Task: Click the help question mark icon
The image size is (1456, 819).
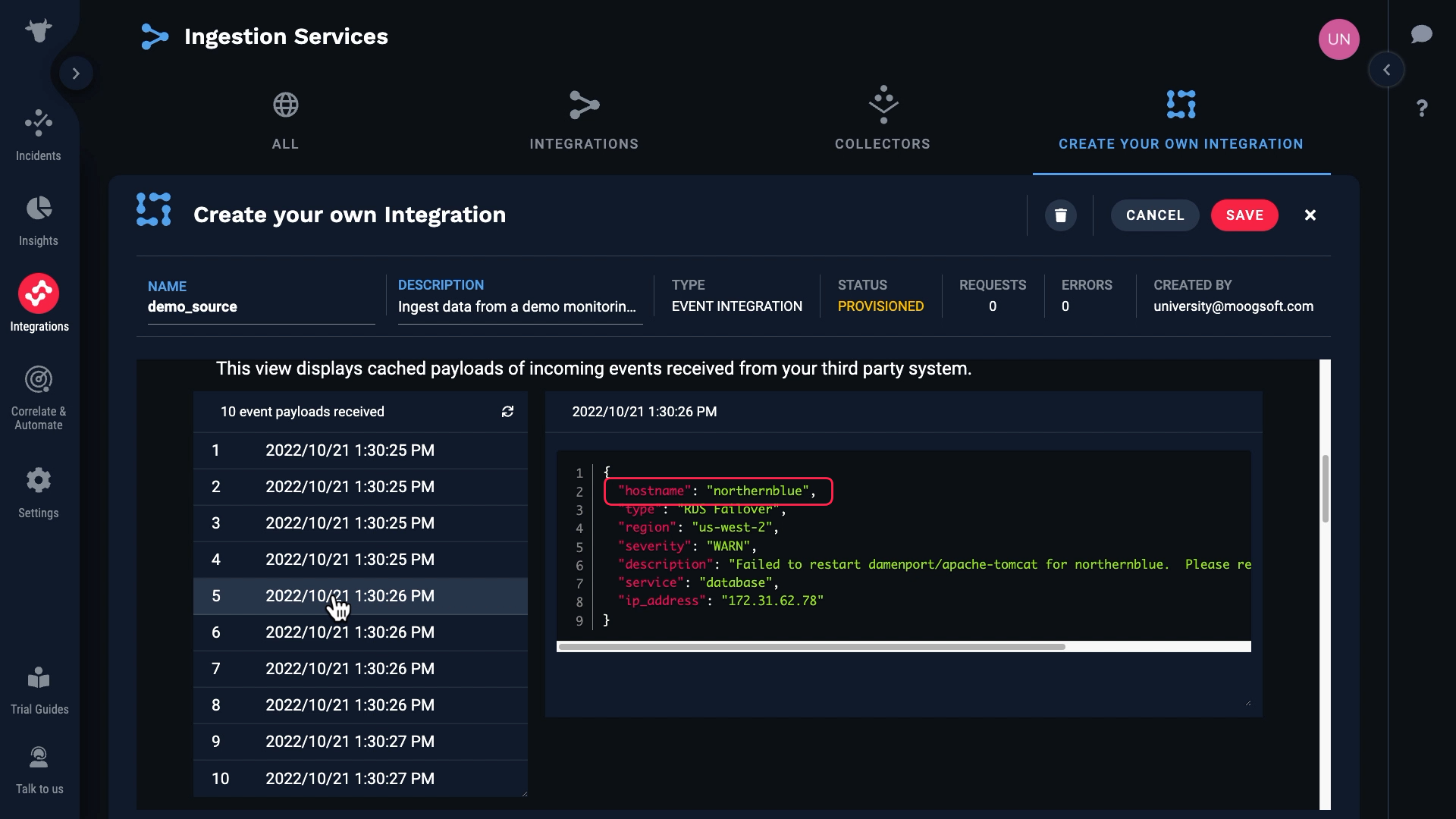Action: [x=1421, y=108]
